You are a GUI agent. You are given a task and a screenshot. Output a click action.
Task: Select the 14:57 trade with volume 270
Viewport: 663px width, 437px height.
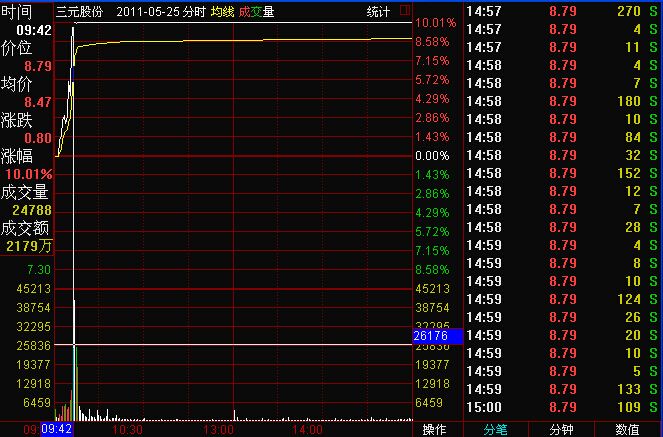pyautogui.click(x=562, y=10)
